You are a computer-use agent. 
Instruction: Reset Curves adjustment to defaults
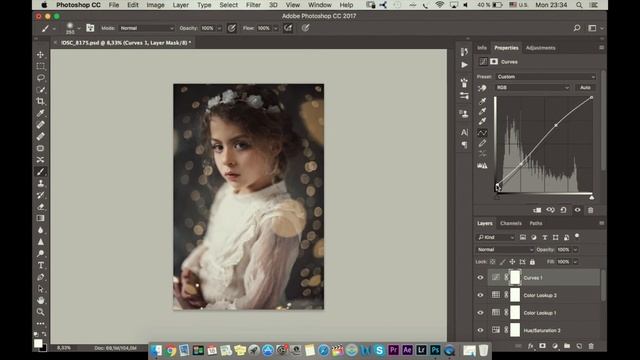pyautogui.click(x=563, y=210)
